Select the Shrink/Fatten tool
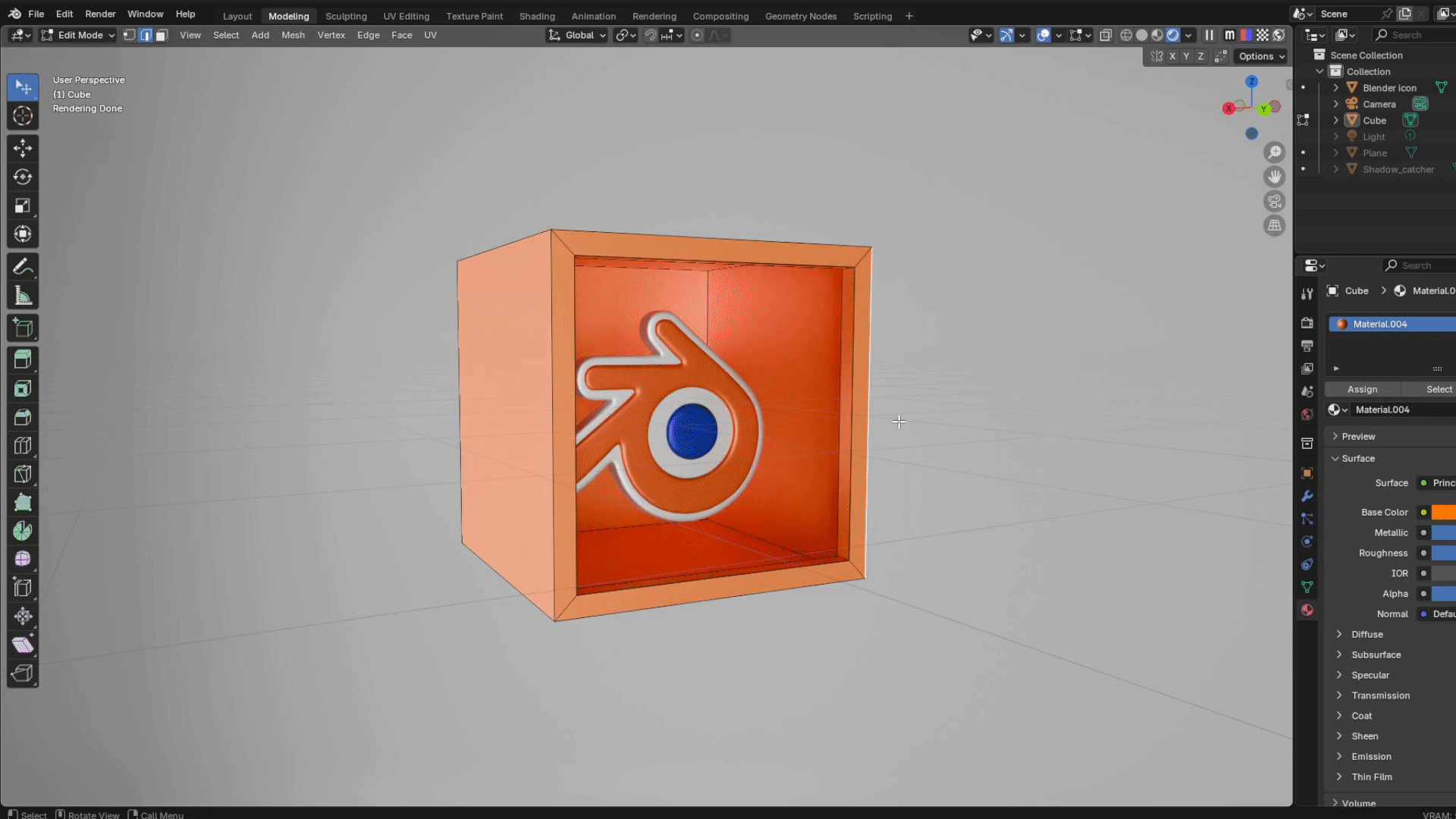 tap(23, 617)
